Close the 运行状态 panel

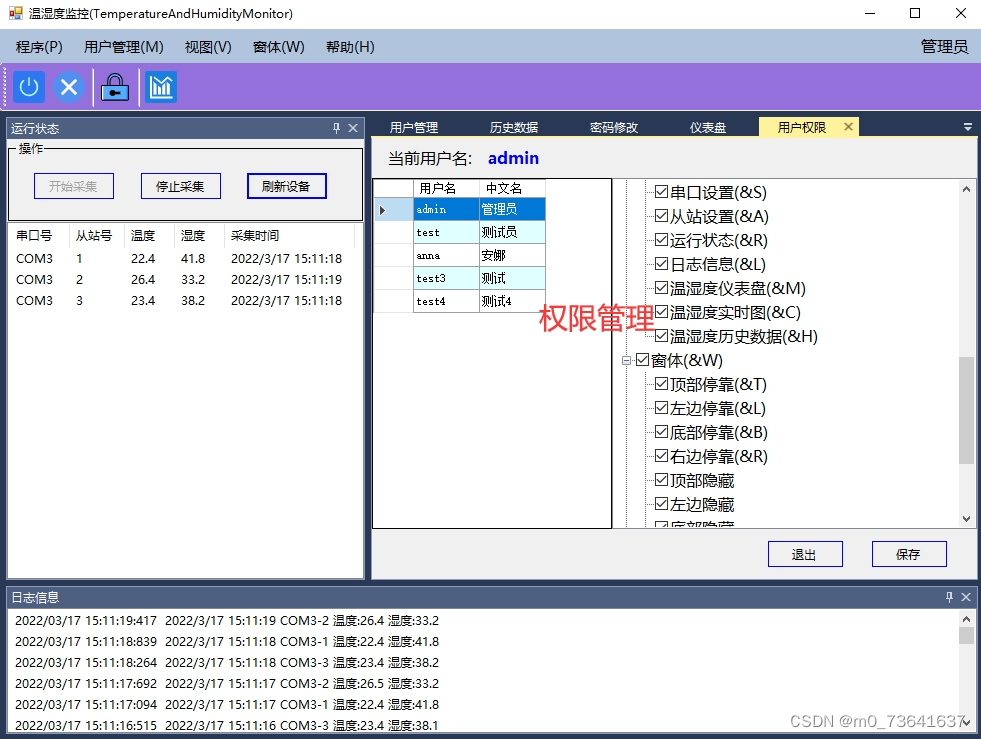coord(353,128)
